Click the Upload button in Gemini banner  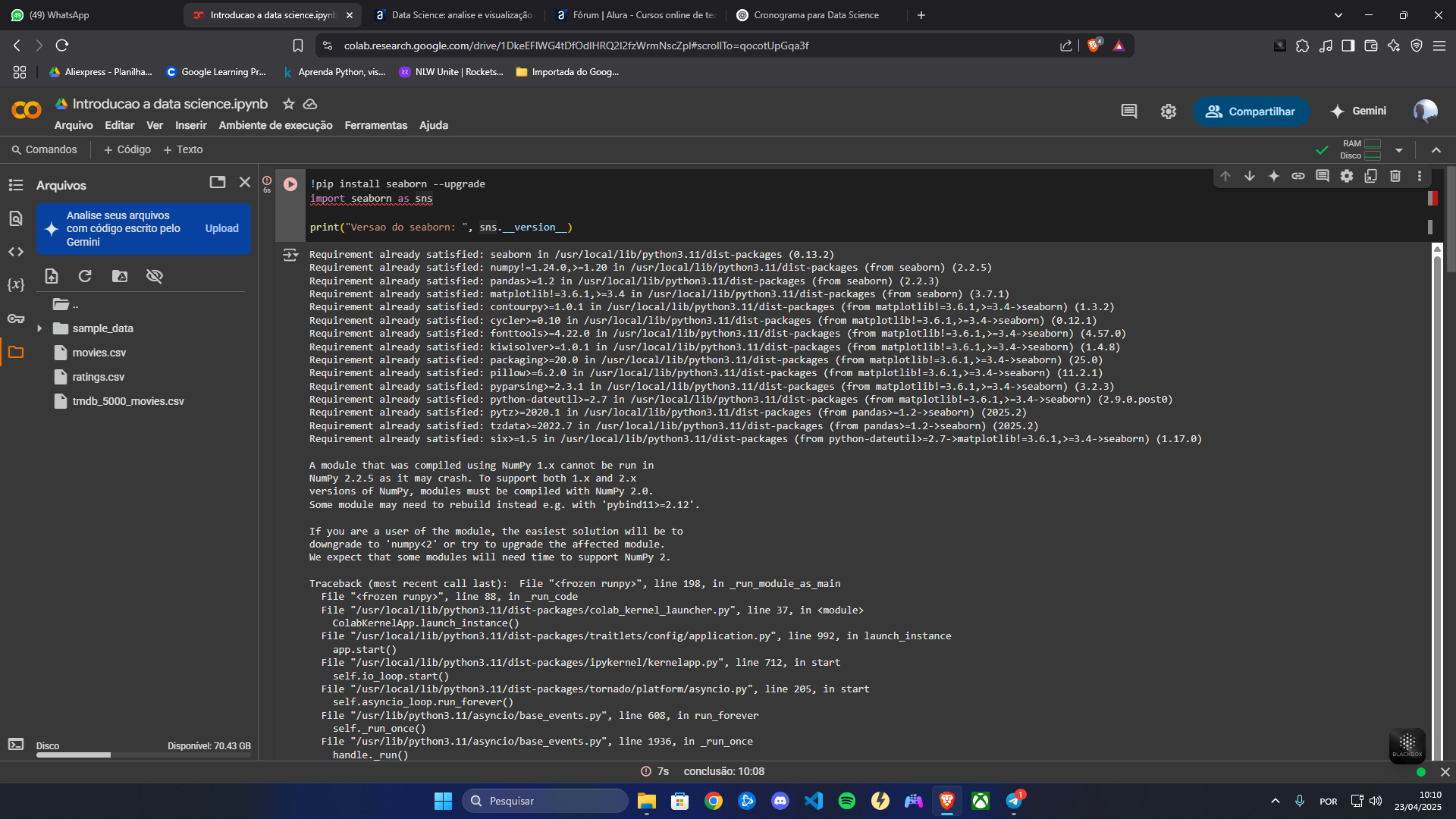click(x=221, y=228)
